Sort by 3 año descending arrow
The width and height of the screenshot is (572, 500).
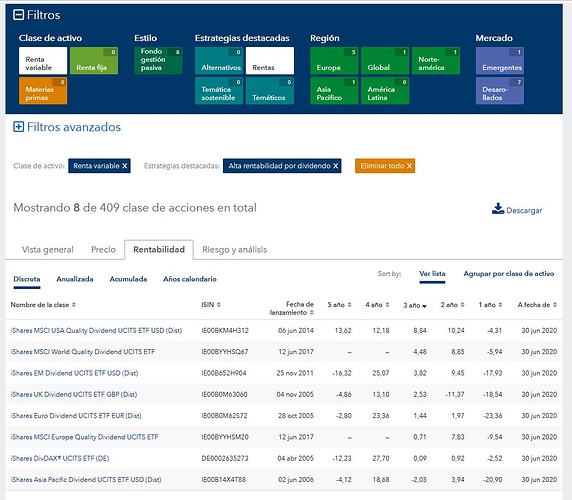424,306
